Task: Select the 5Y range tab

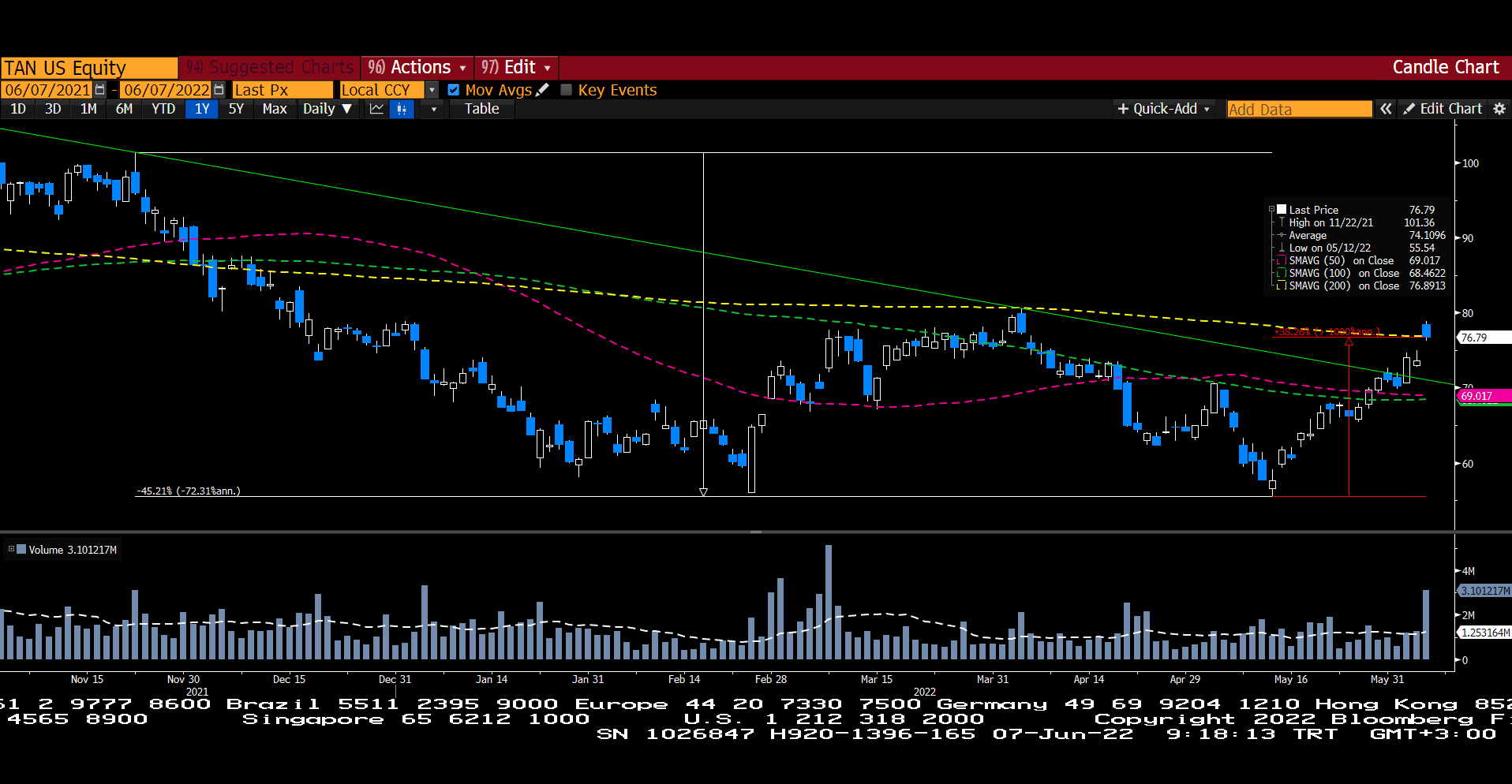Action: pyautogui.click(x=236, y=109)
